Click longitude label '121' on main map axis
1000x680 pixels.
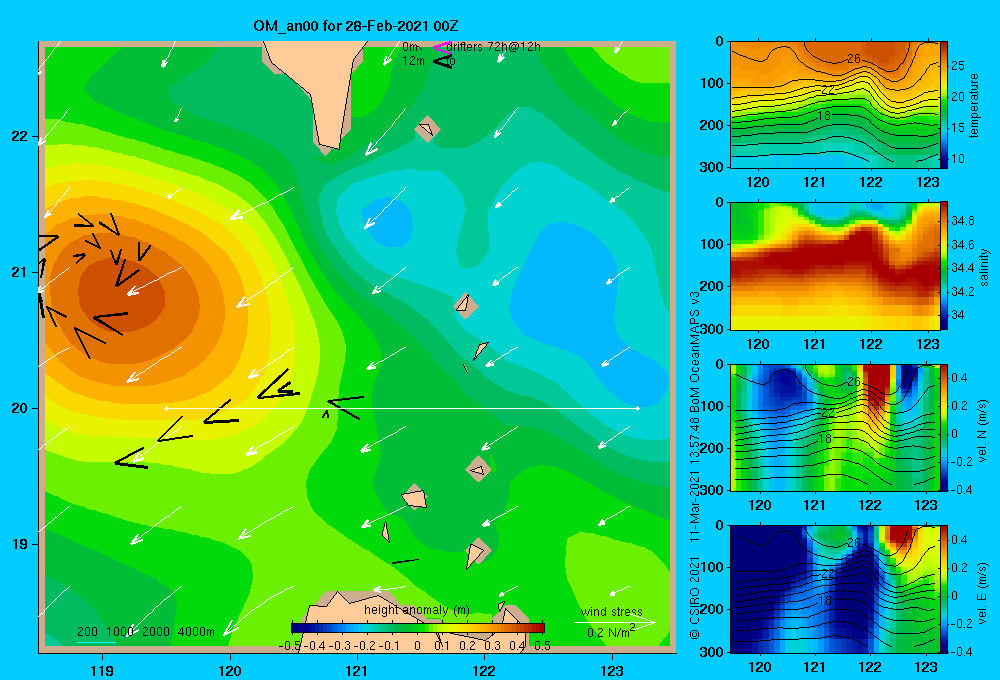pyautogui.click(x=357, y=670)
